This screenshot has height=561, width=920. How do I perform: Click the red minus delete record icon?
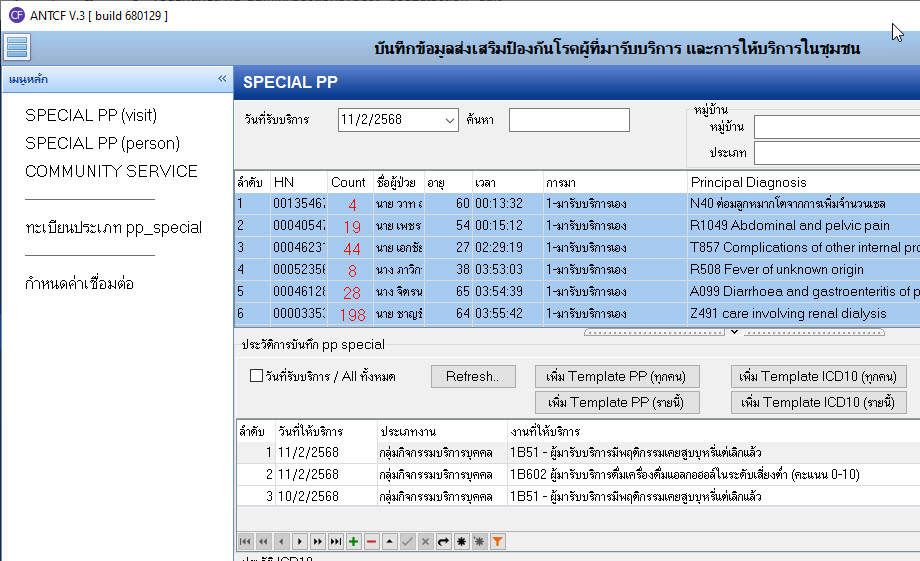click(371, 541)
